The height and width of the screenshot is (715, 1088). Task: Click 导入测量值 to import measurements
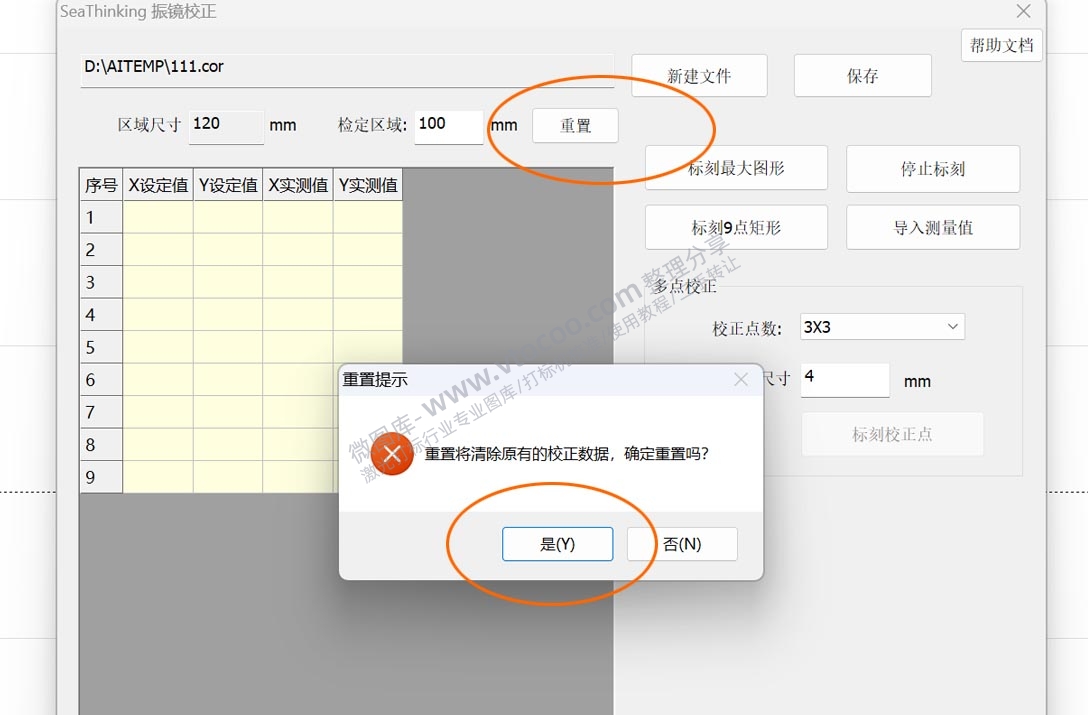932,227
